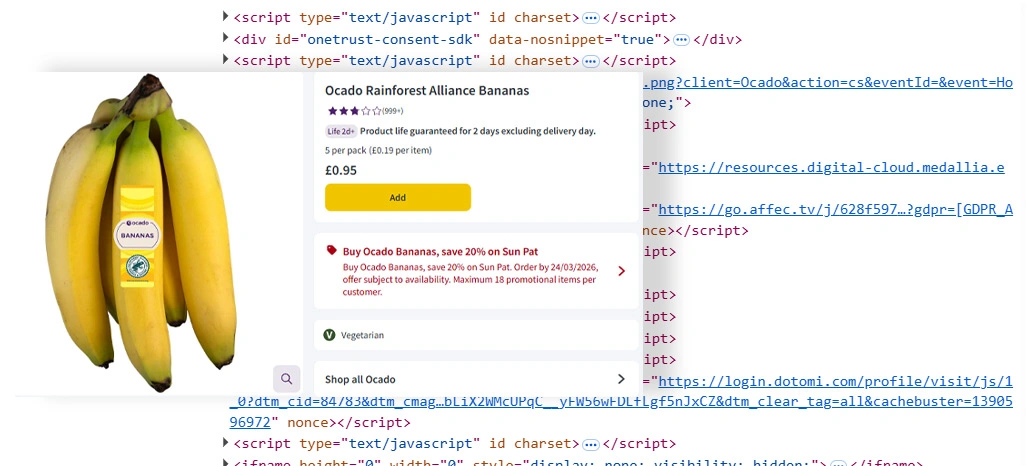Click 'Product life guaranteed for 2 days' text

pos(478,131)
